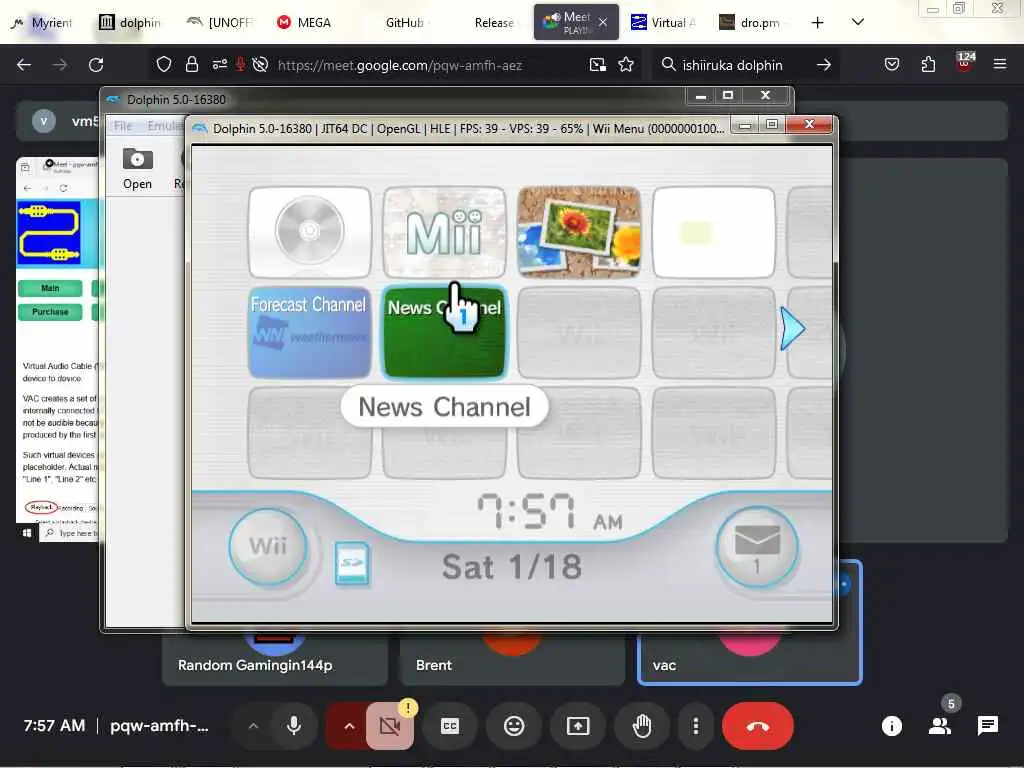The height and width of the screenshot is (768, 1024).
Task: Click the blocked microphone permission icon
Action: tap(240, 65)
